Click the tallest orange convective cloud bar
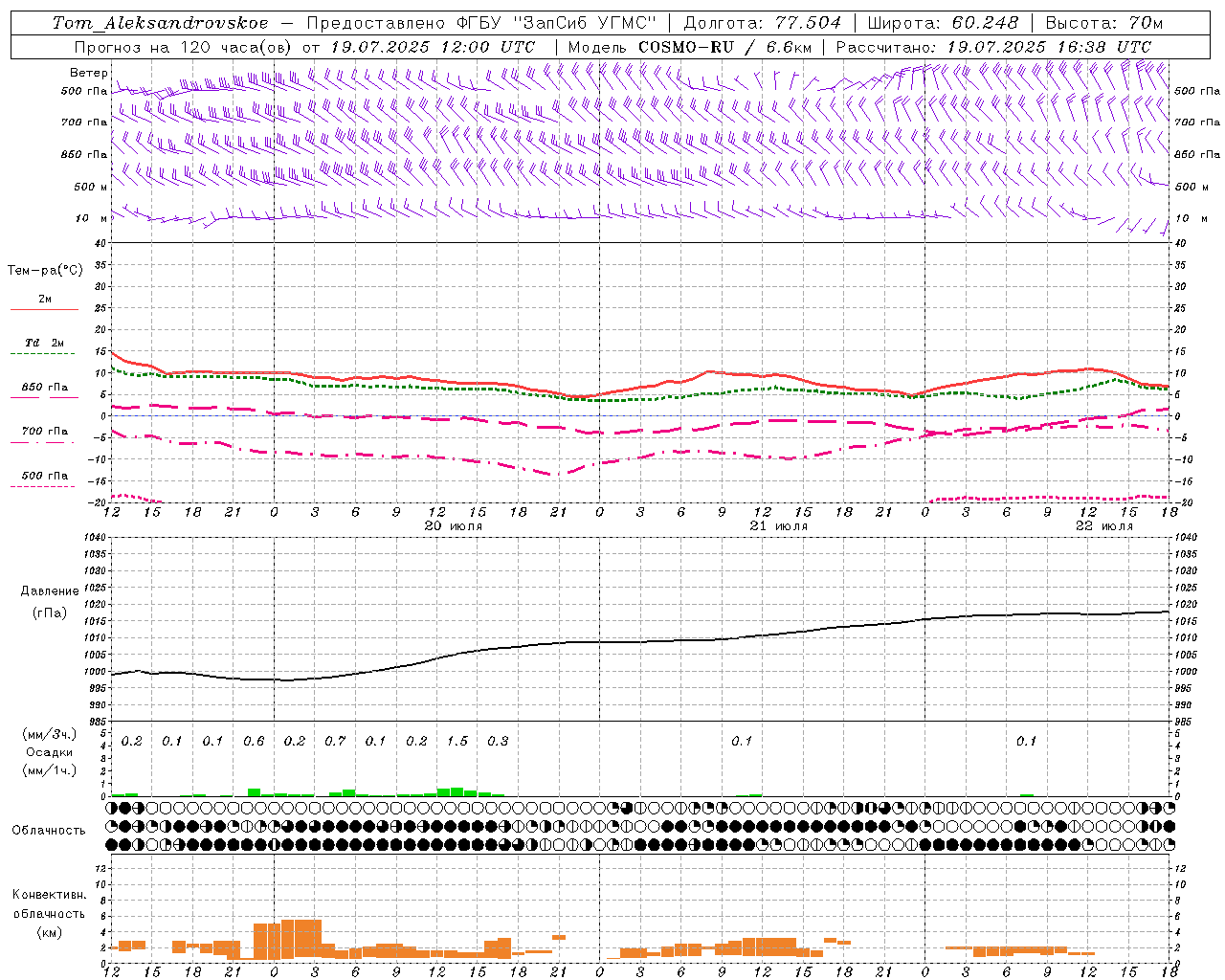Screen dimensions: 1225x980 click(301, 939)
